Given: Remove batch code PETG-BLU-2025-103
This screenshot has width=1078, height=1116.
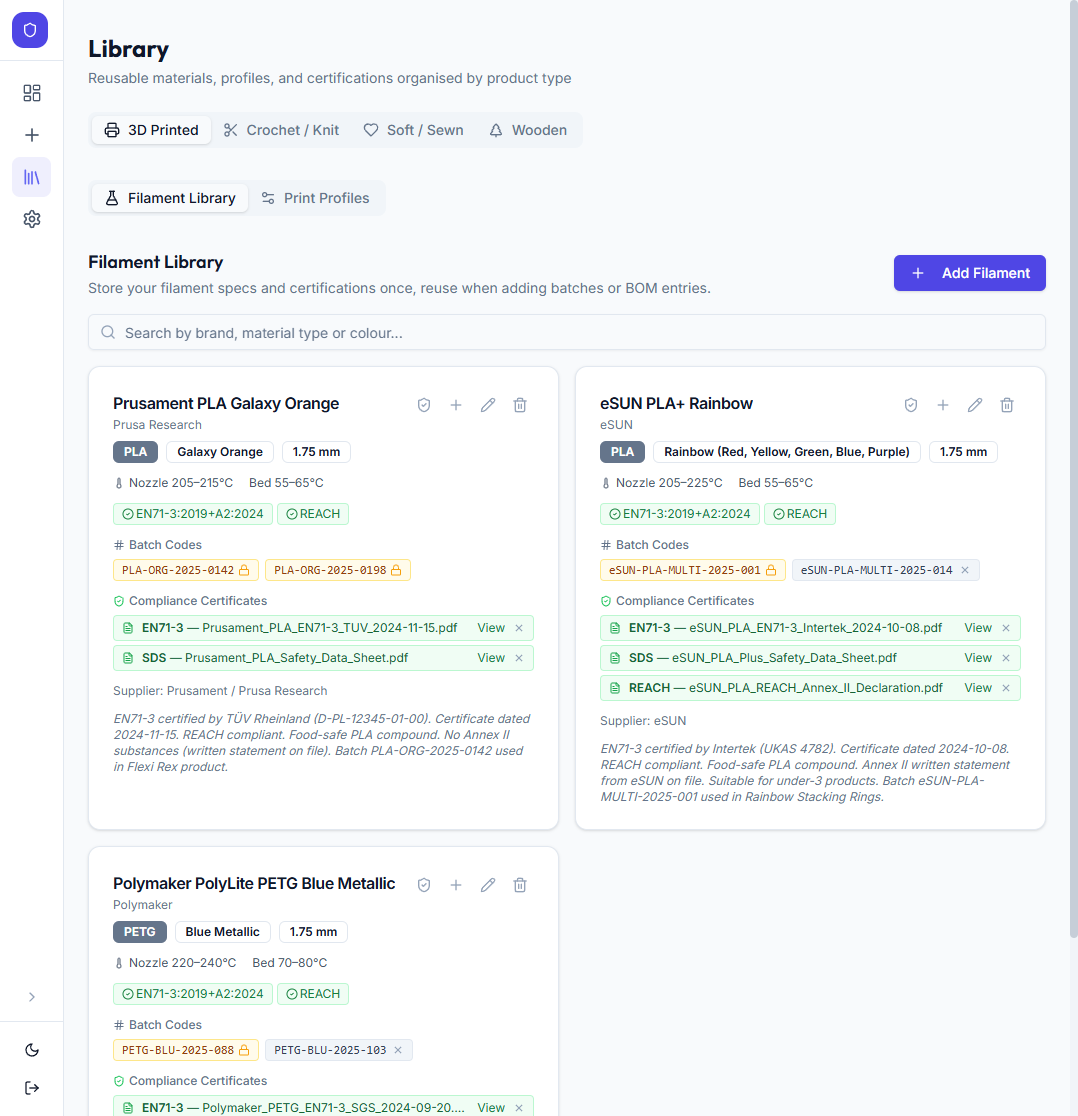Looking at the screenshot, I should pos(398,1050).
